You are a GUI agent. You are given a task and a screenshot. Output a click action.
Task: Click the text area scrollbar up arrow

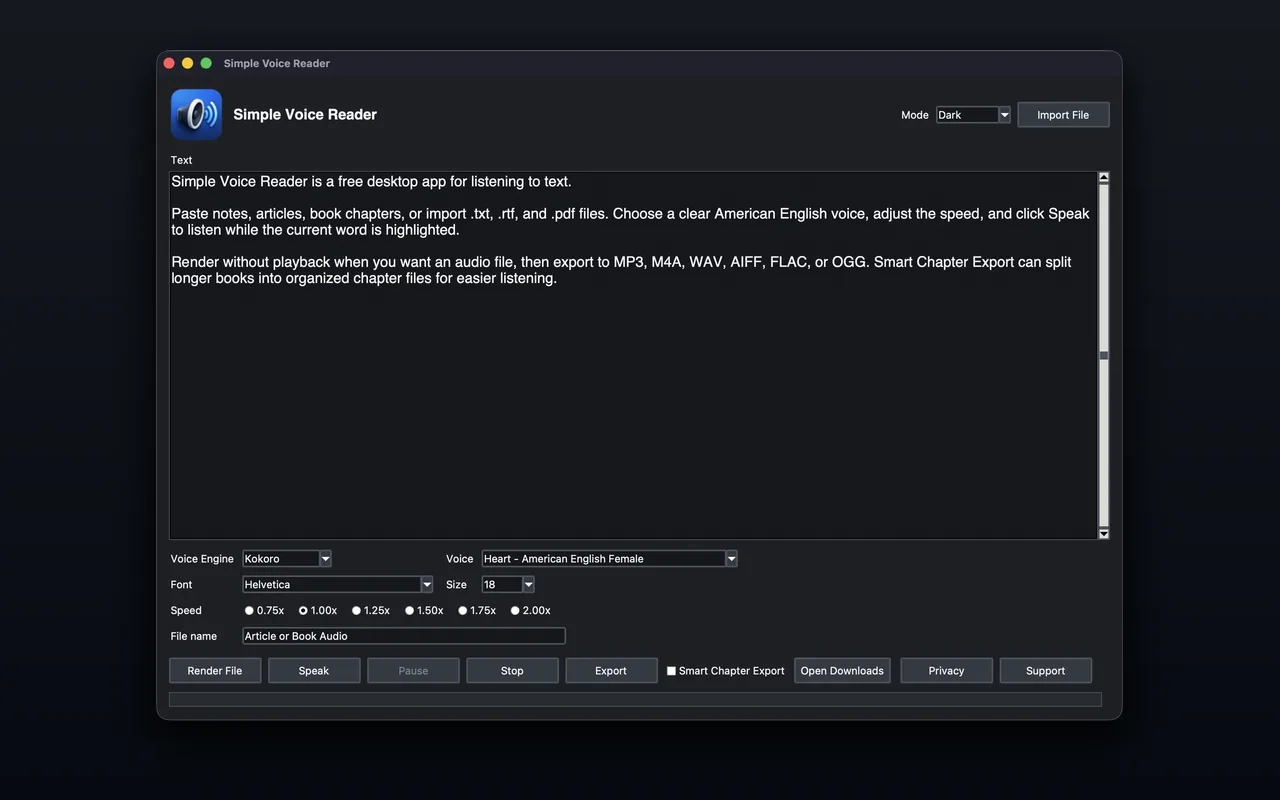(1104, 178)
